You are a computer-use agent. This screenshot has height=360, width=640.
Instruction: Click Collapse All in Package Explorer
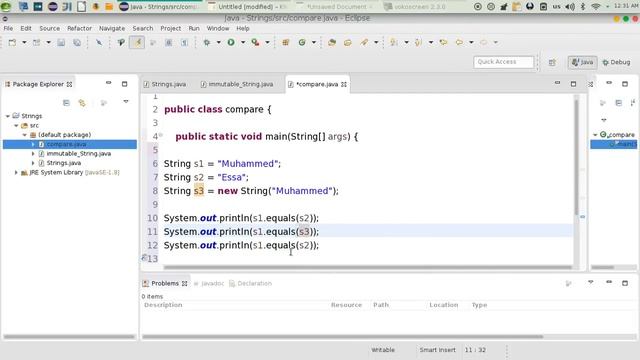66,103
